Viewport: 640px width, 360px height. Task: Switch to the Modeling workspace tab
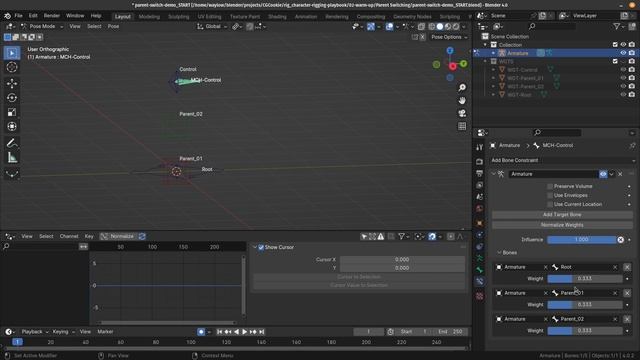pos(149,17)
